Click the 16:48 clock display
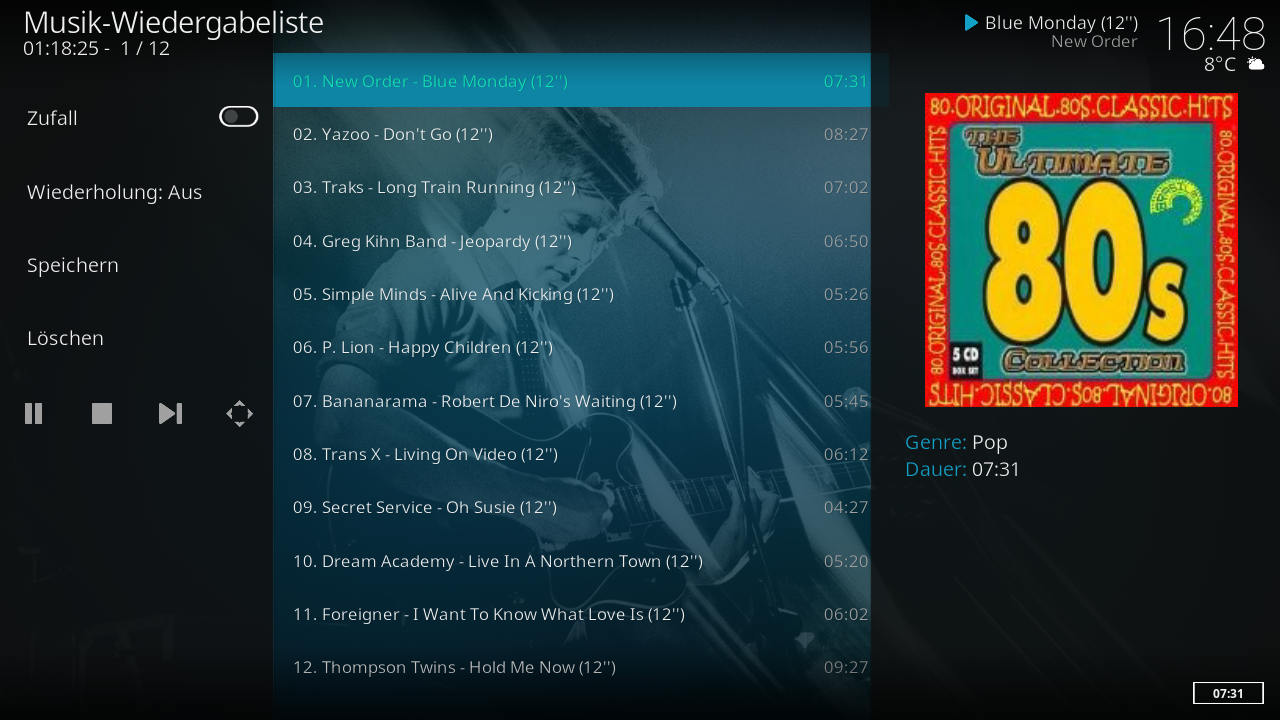 [1211, 33]
